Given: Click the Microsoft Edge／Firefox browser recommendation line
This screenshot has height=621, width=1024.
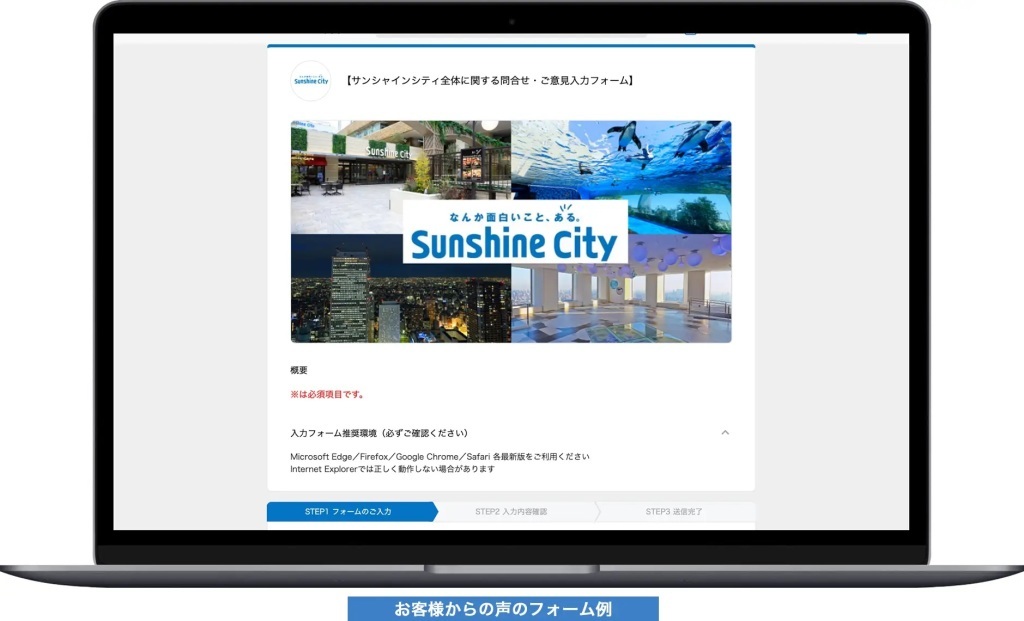Looking at the screenshot, I should tap(440, 456).
